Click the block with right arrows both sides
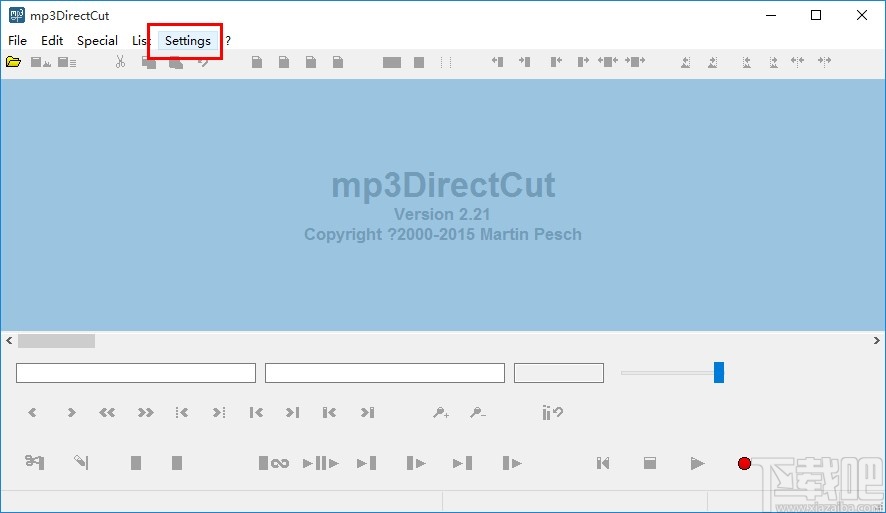This screenshot has height=513, width=886. 635,62
